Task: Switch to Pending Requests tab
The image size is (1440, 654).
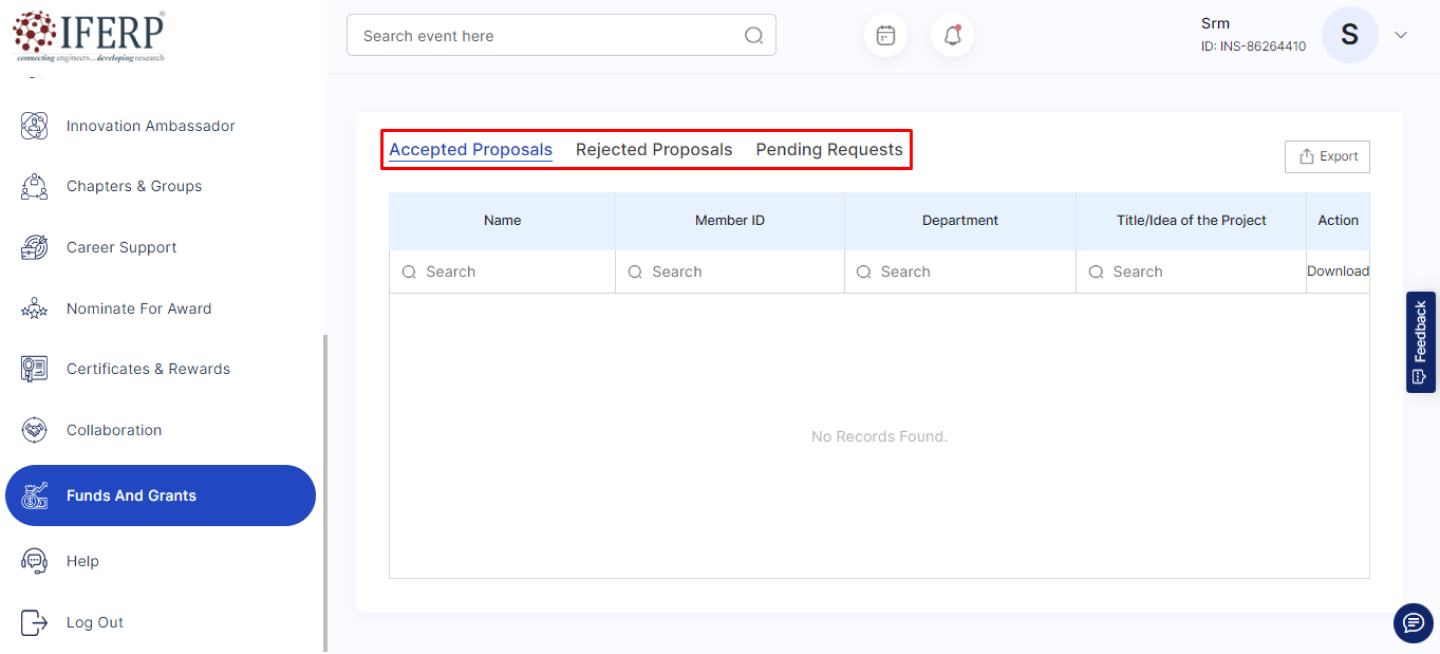Action: click(829, 150)
